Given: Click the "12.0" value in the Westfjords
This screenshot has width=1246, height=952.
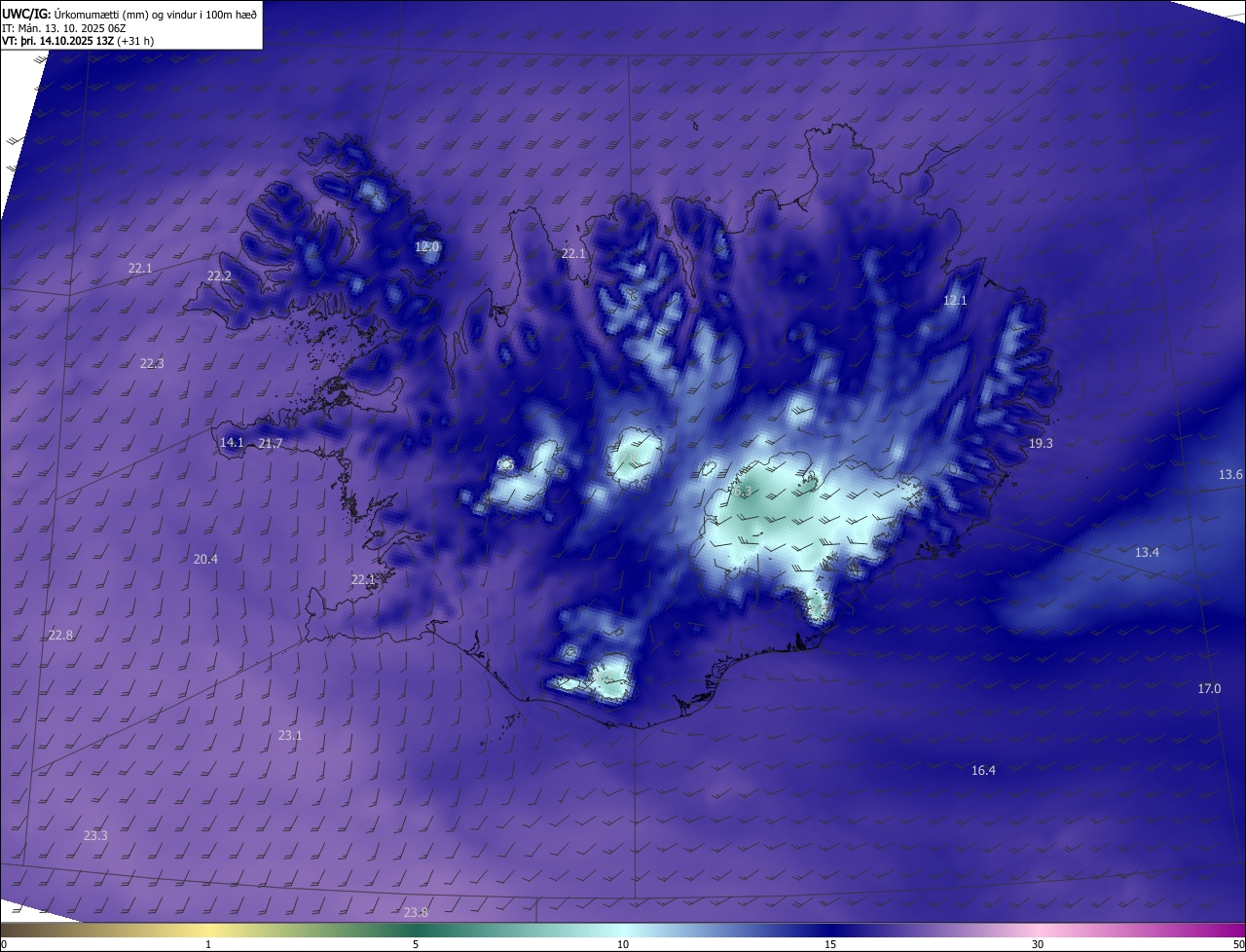Looking at the screenshot, I should pyautogui.click(x=427, y=247).
